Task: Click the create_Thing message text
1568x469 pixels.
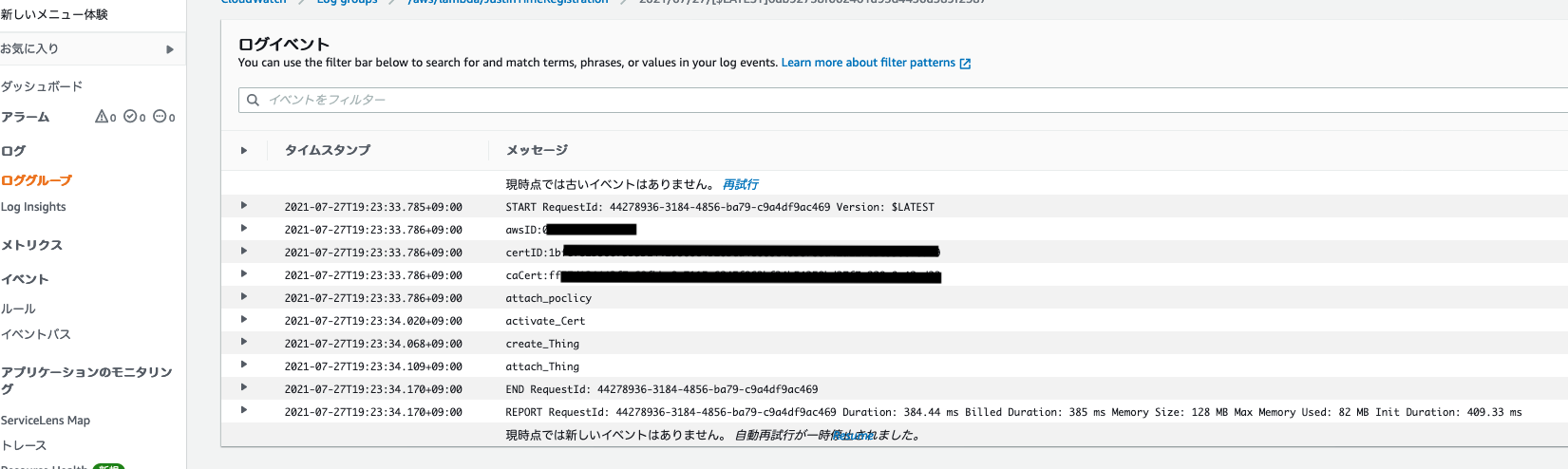Action: [x=542, y=344]
